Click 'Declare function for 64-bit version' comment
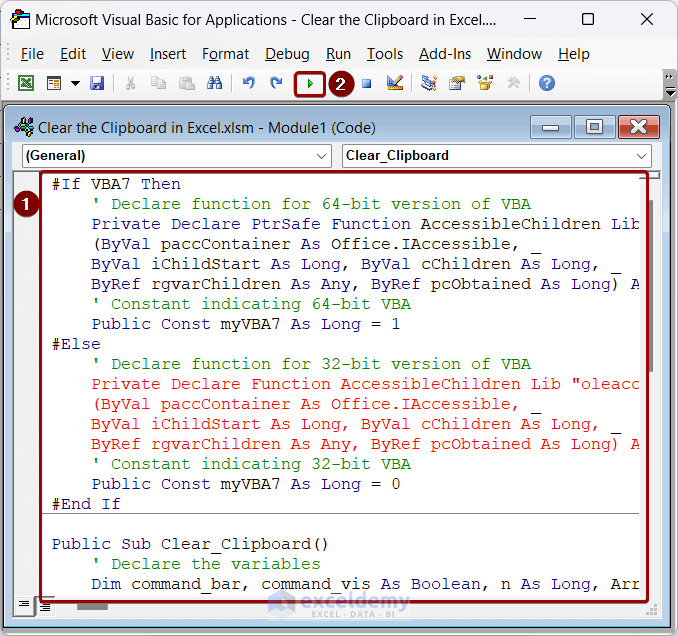Viewport: 678px width, 636px height. [311, 204]
